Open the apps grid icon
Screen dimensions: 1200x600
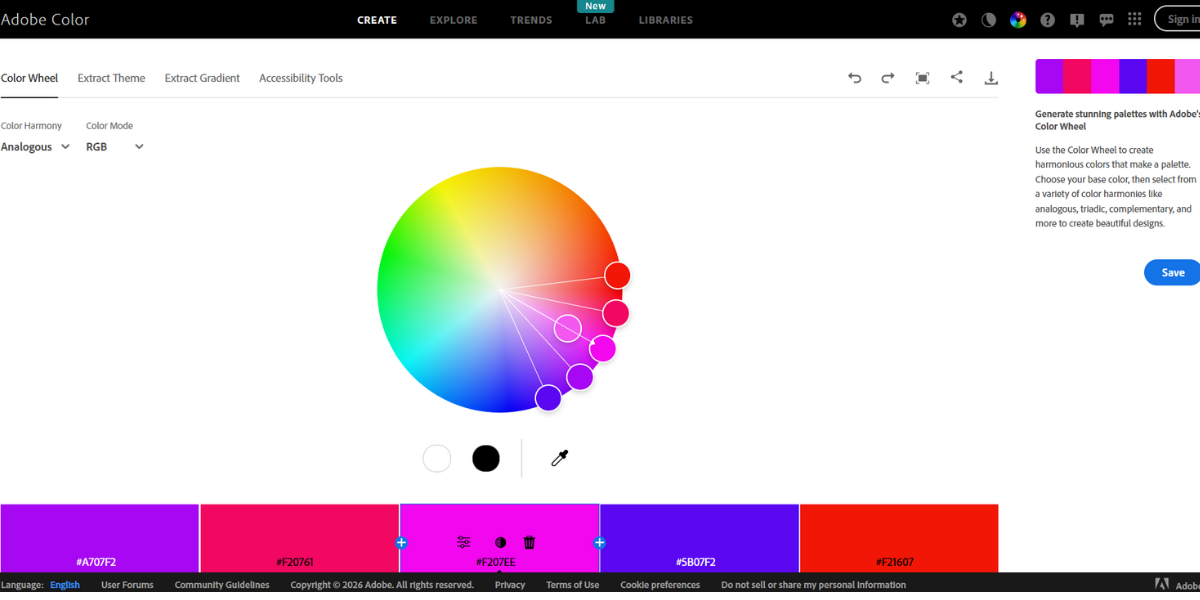[1134, 19]
